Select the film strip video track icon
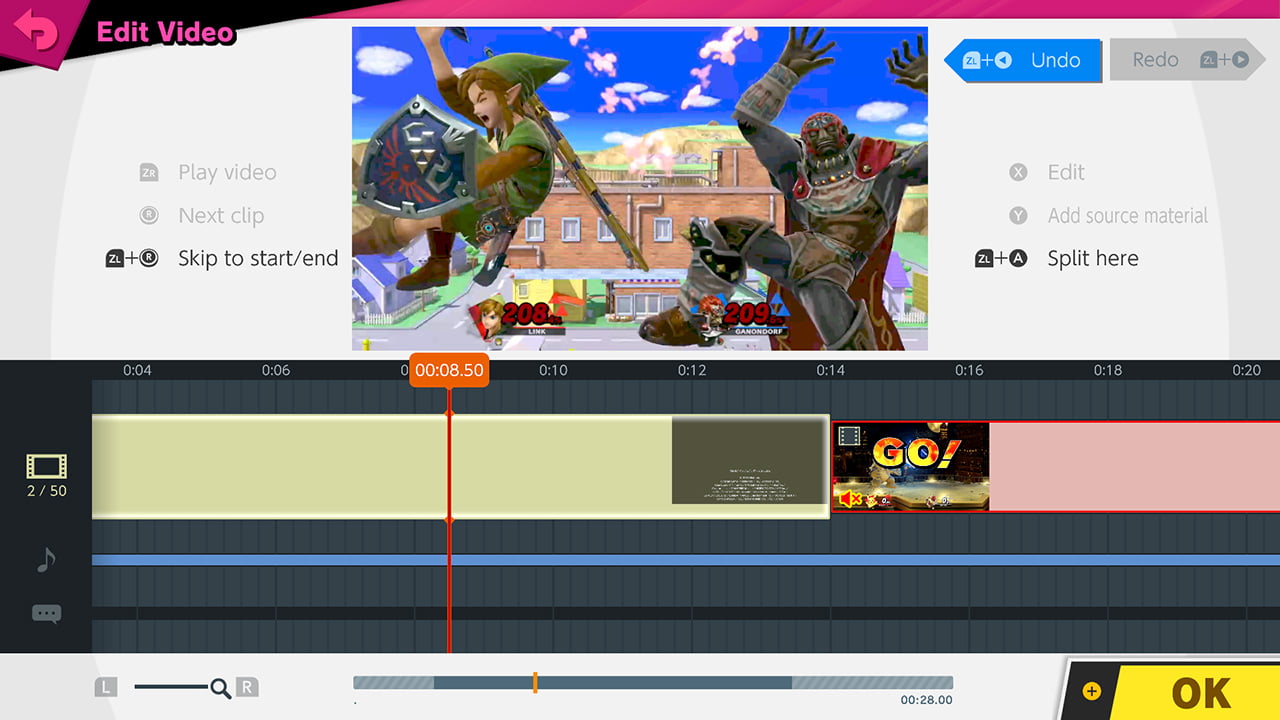The image size is (1280, 720). (x=46, y=466)
